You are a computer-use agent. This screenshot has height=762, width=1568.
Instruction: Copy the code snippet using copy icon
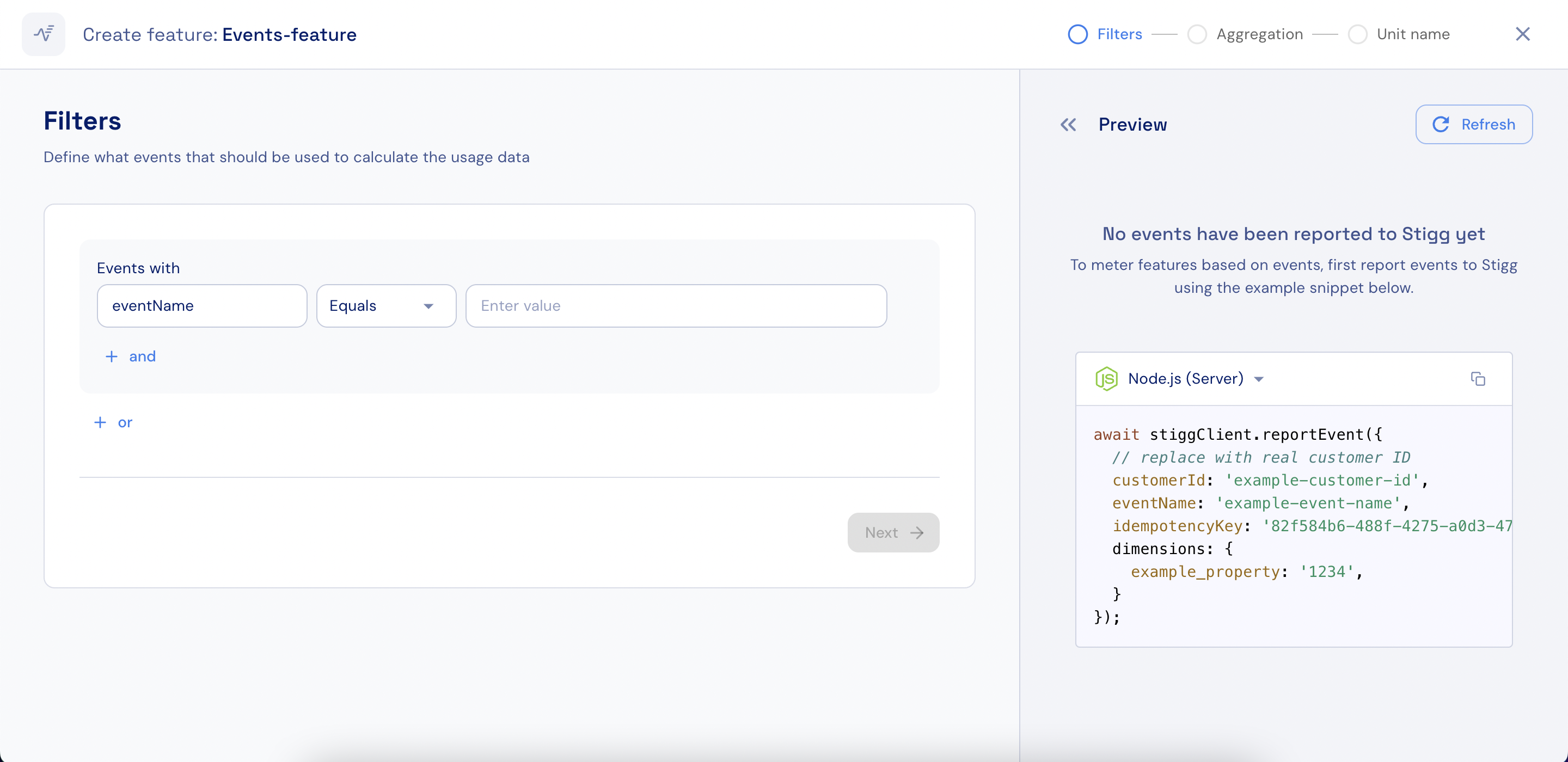coord(1478,379)
